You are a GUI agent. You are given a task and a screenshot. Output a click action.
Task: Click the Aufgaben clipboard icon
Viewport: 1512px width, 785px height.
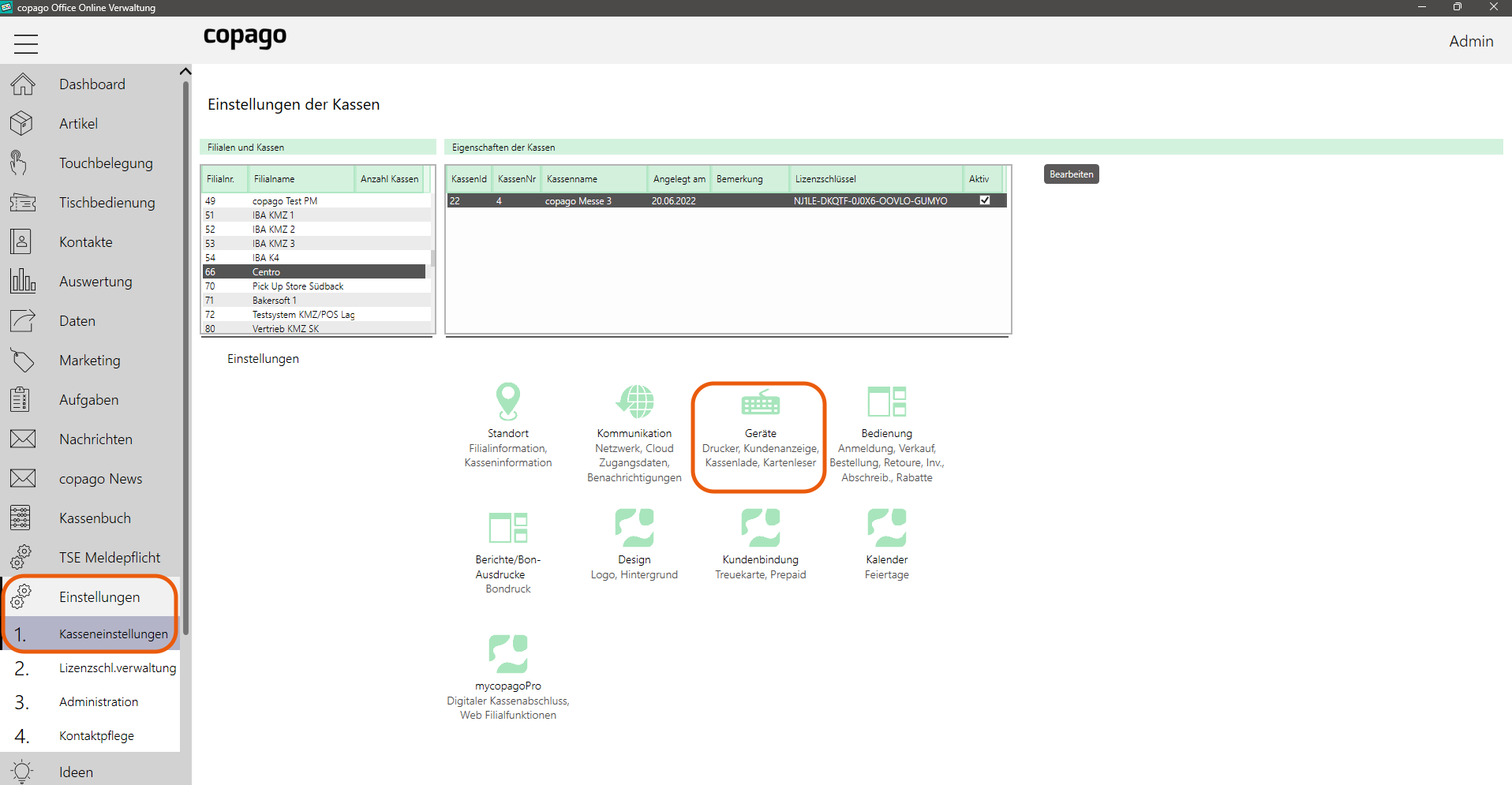(21, 399)
